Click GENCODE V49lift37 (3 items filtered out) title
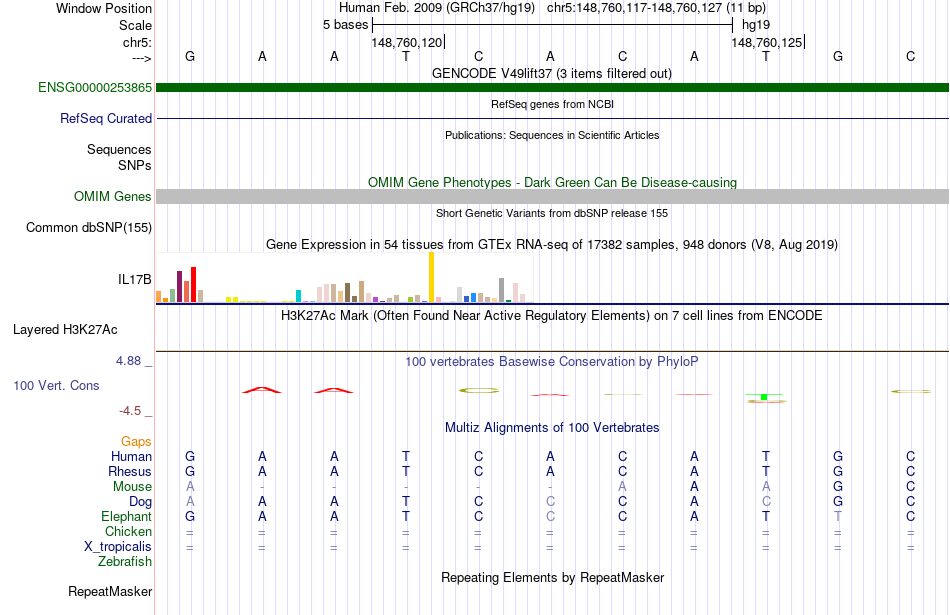The width and height of the screenshot is (950, 615). click(552, 73)
